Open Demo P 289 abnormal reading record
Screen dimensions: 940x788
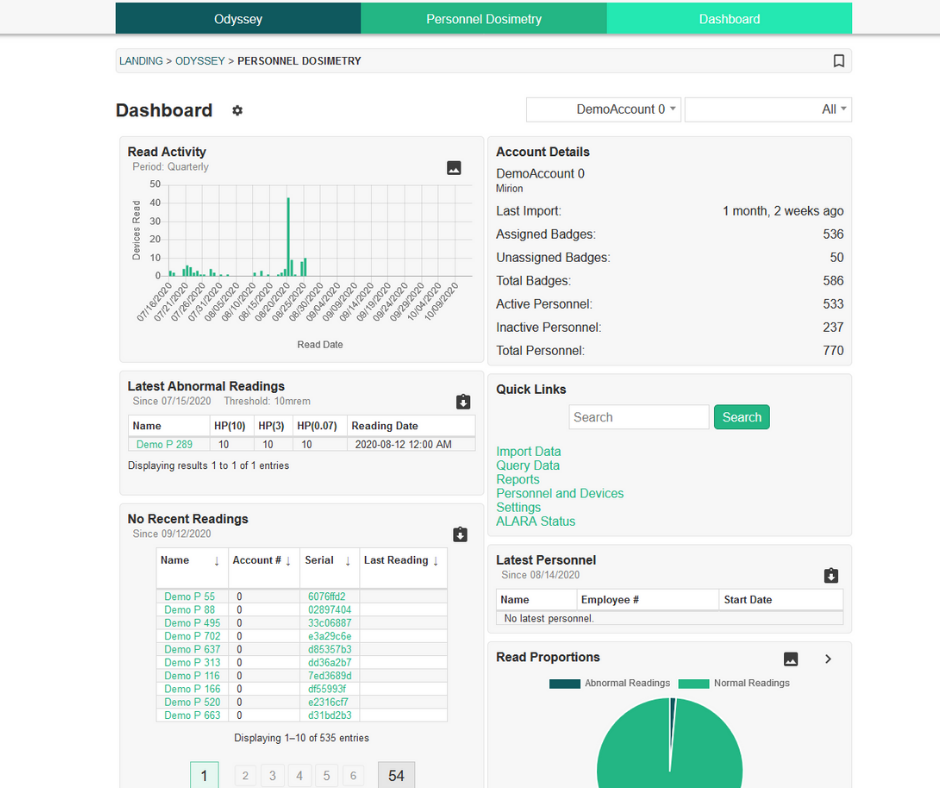pos(164,444)
